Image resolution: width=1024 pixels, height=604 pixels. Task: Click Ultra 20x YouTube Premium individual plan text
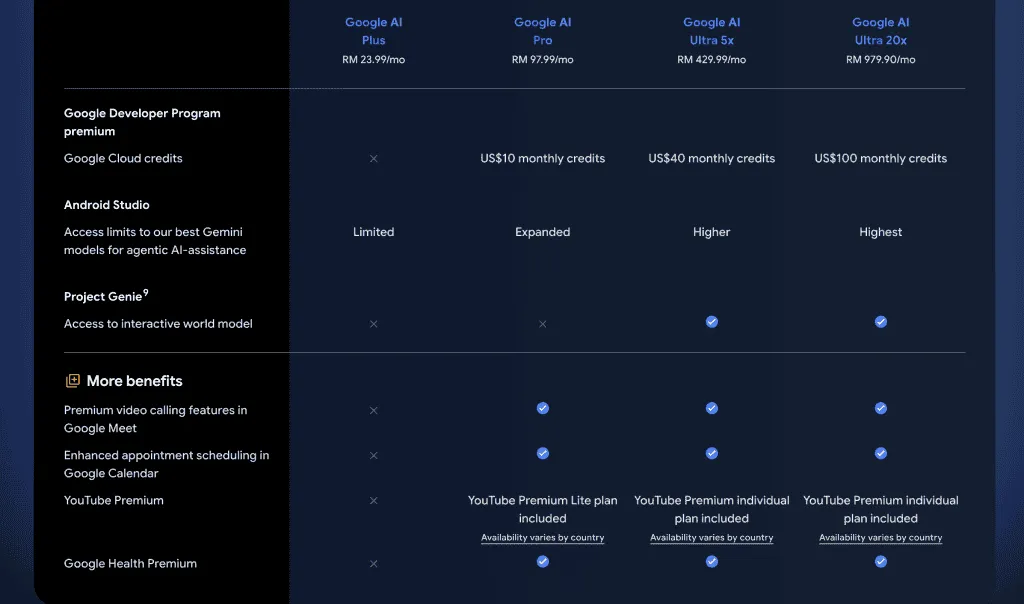tap(881, 509)
